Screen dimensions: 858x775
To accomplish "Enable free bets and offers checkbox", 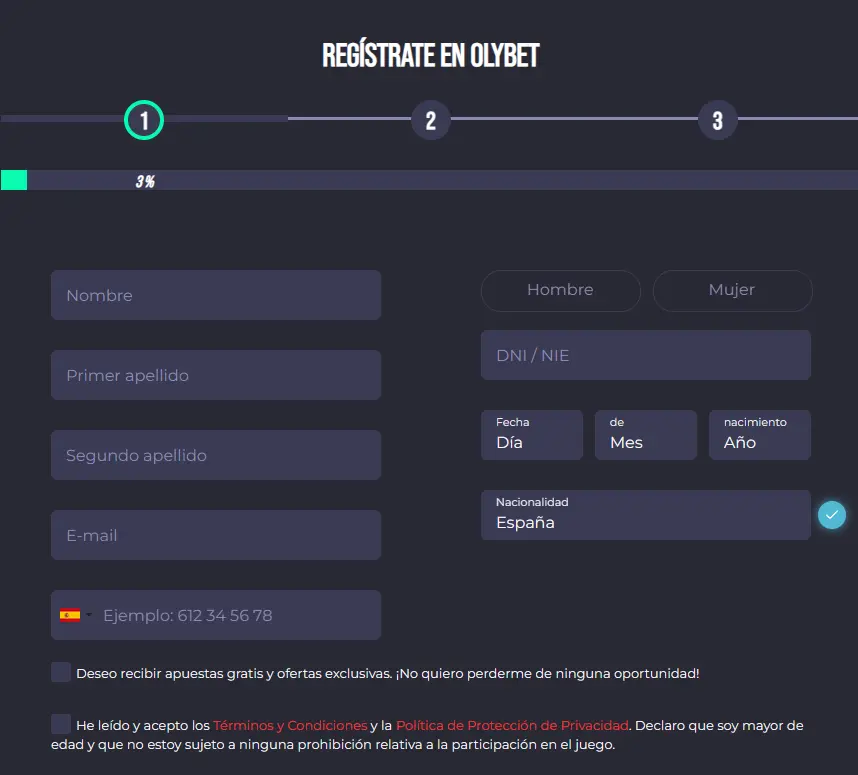I will [x=61, y=672].
